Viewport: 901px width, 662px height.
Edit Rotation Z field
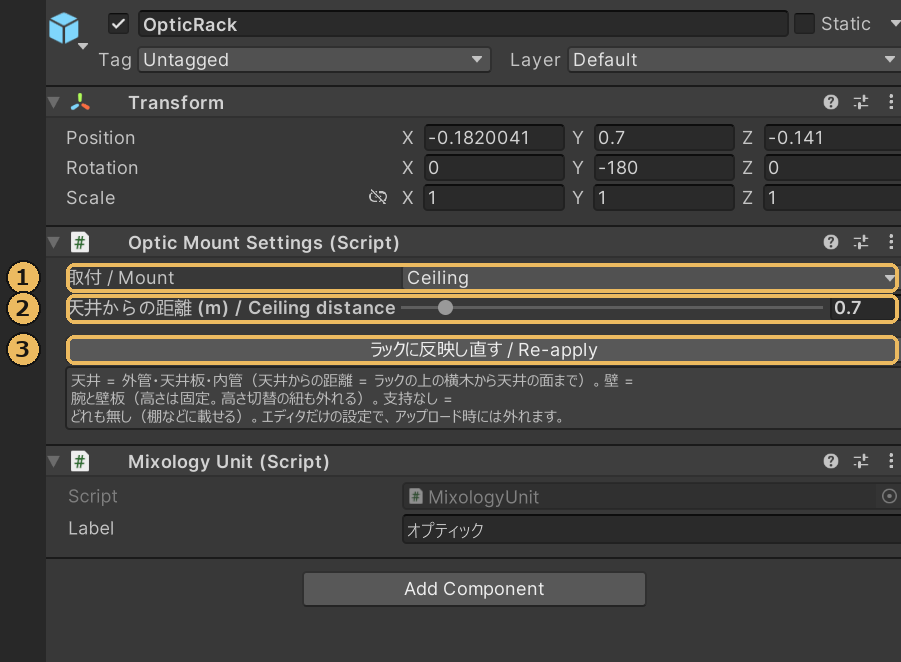(x=833, y=168)
